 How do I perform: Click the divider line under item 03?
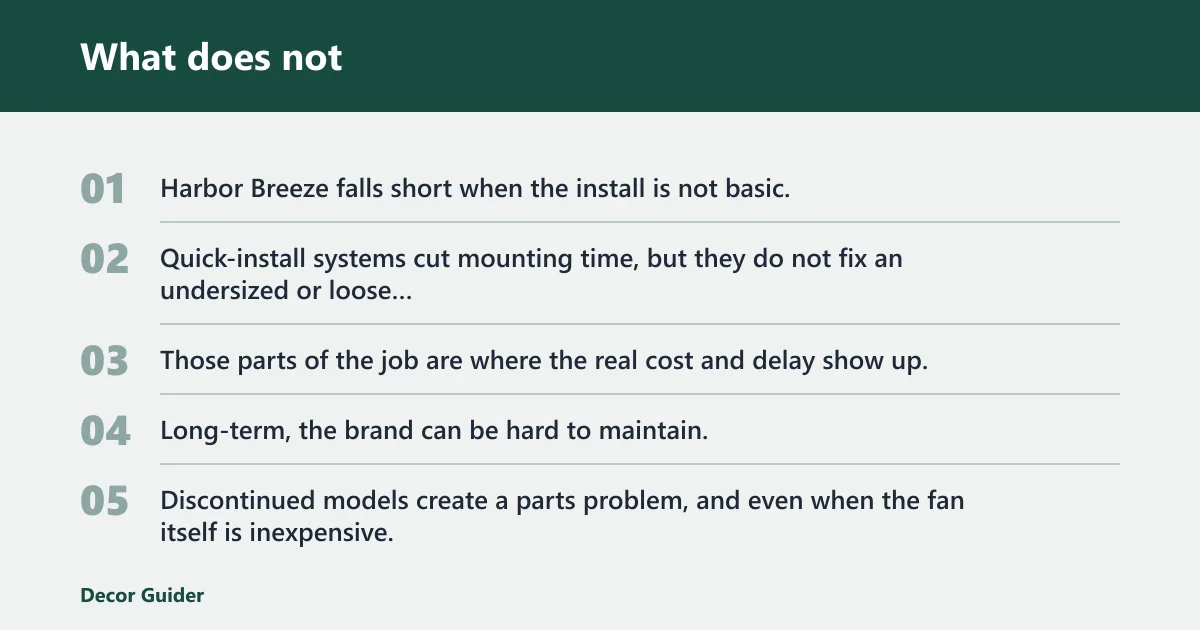pyautogui.click(x=640, y=394)
